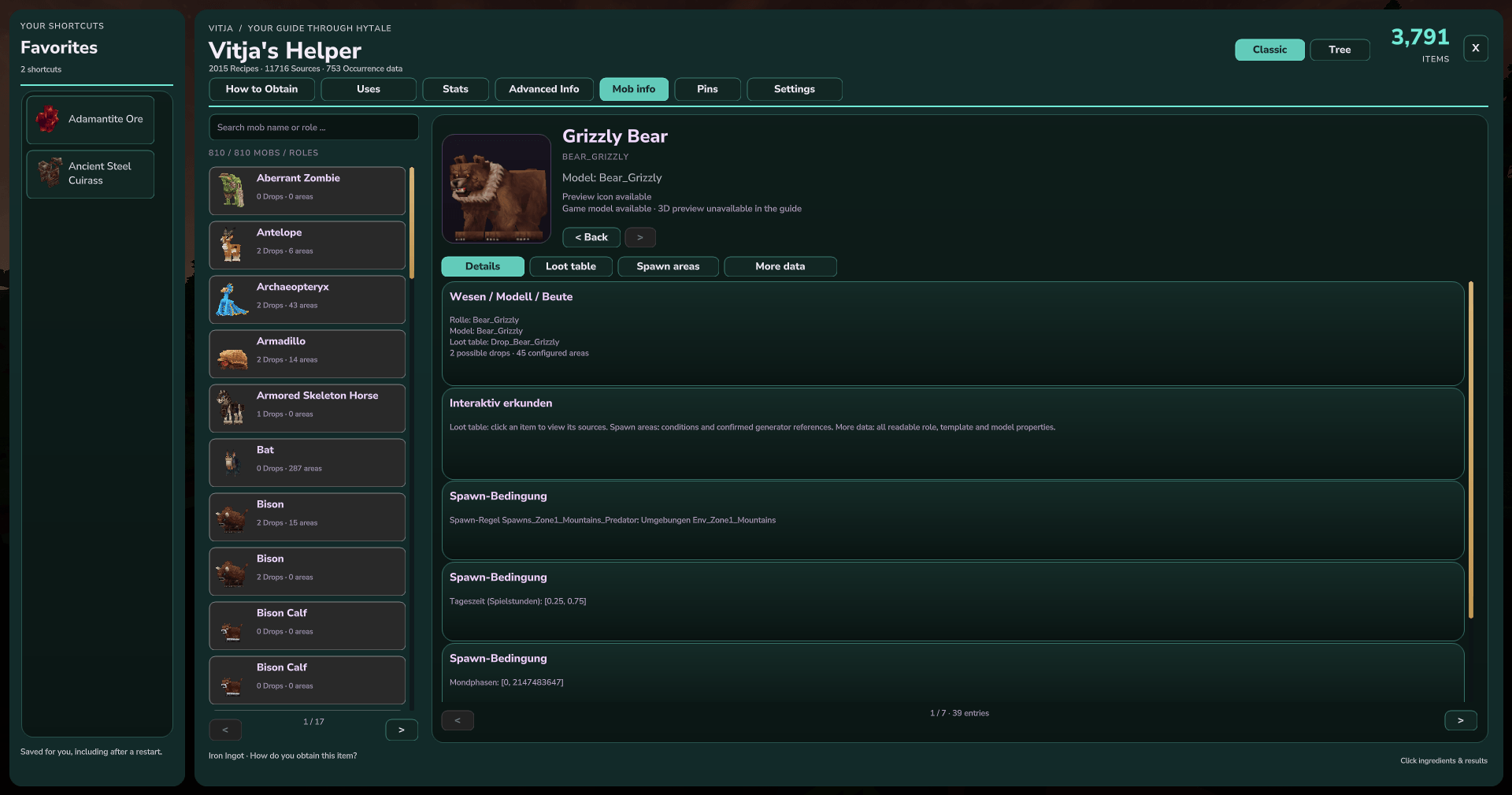Open the More data sub-tab
This screenshot has height=795, width=1512.
tap(780, 266)
